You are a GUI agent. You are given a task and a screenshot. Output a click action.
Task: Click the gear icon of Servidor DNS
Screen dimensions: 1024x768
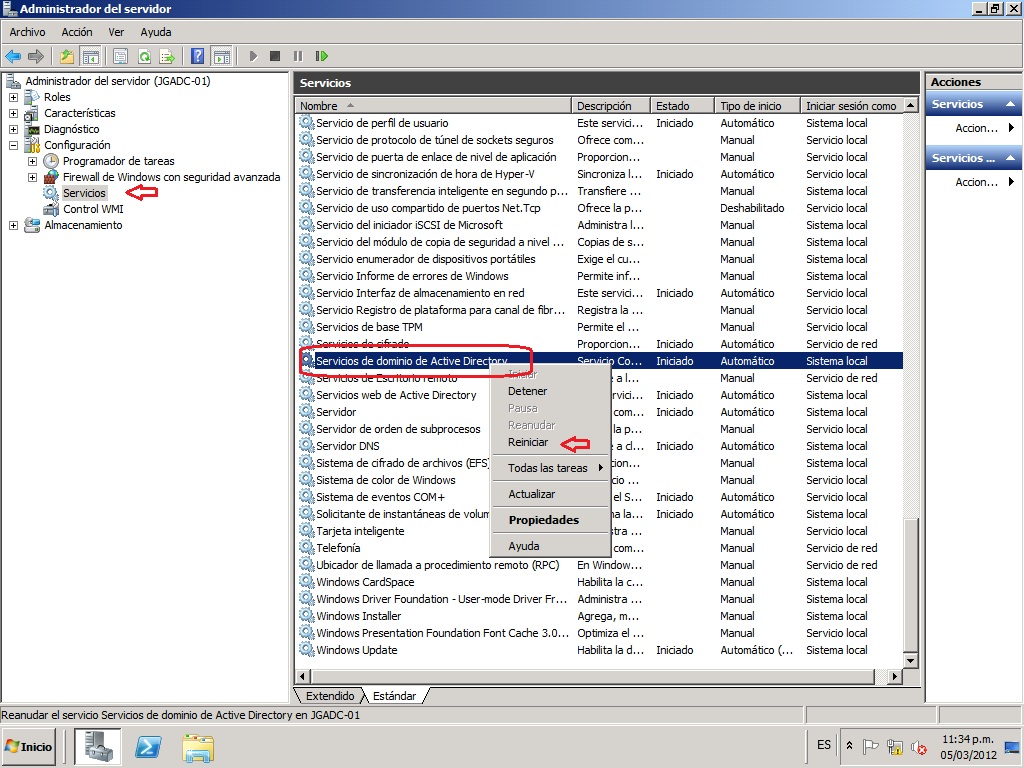306,446
